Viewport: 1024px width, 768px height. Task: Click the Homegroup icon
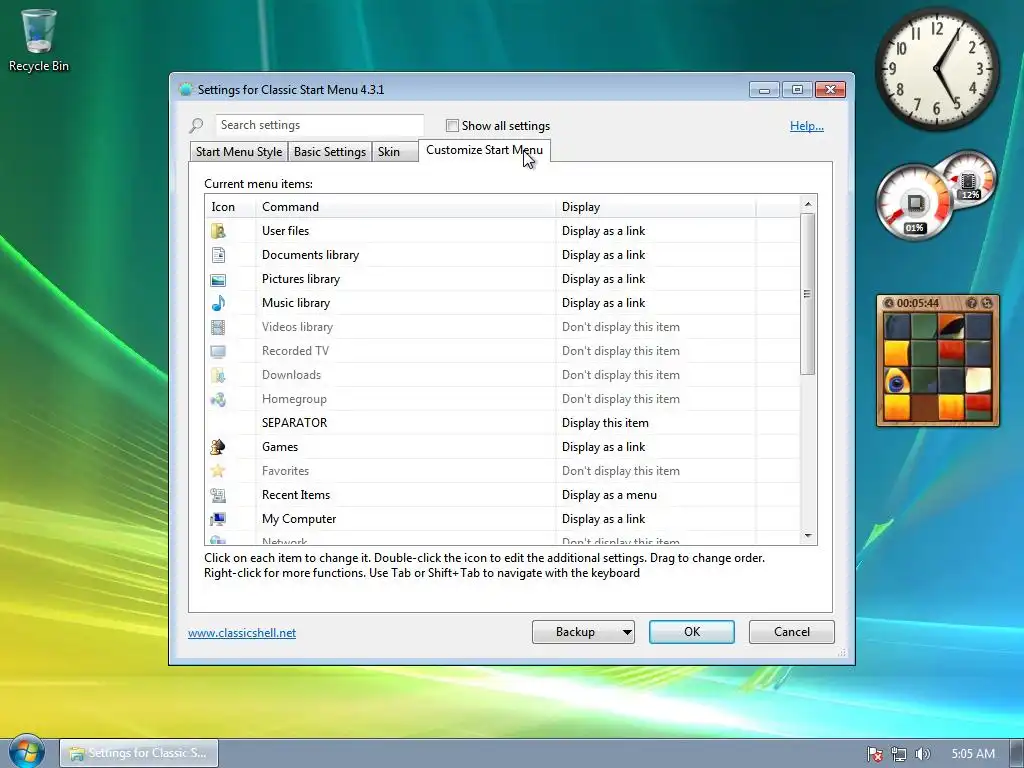click(218, 399)
